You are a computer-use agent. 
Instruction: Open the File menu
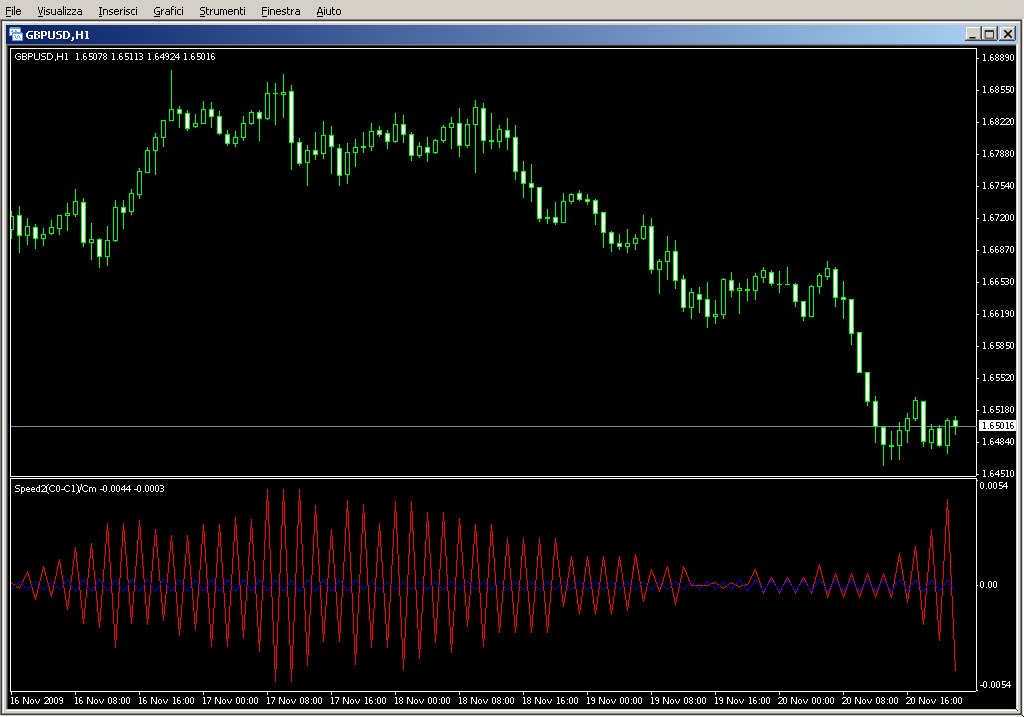click(13, 11)
